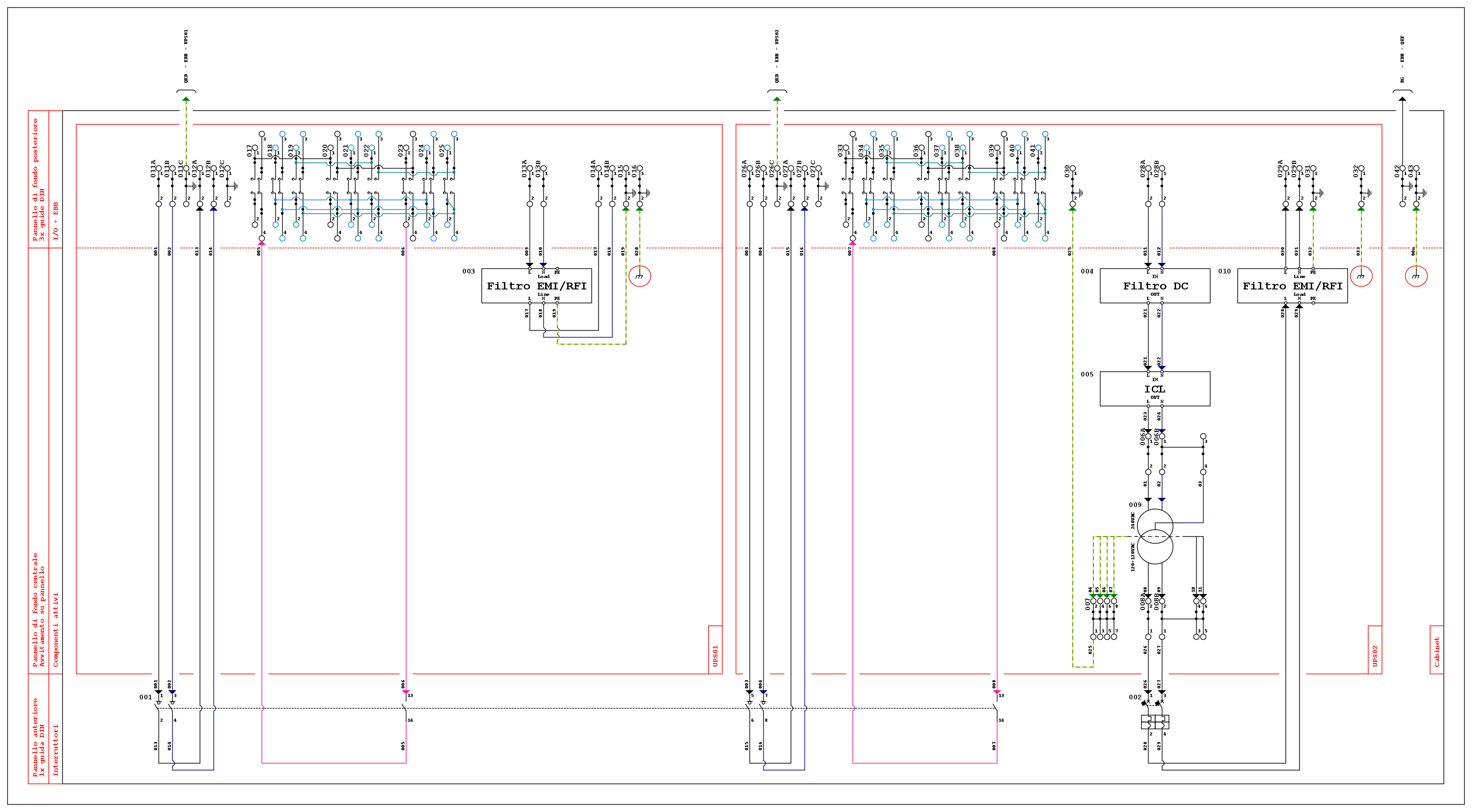Click the terminal block group labeled 007
Viewport: 1472px width, 812px height.
pos(1103,618)
